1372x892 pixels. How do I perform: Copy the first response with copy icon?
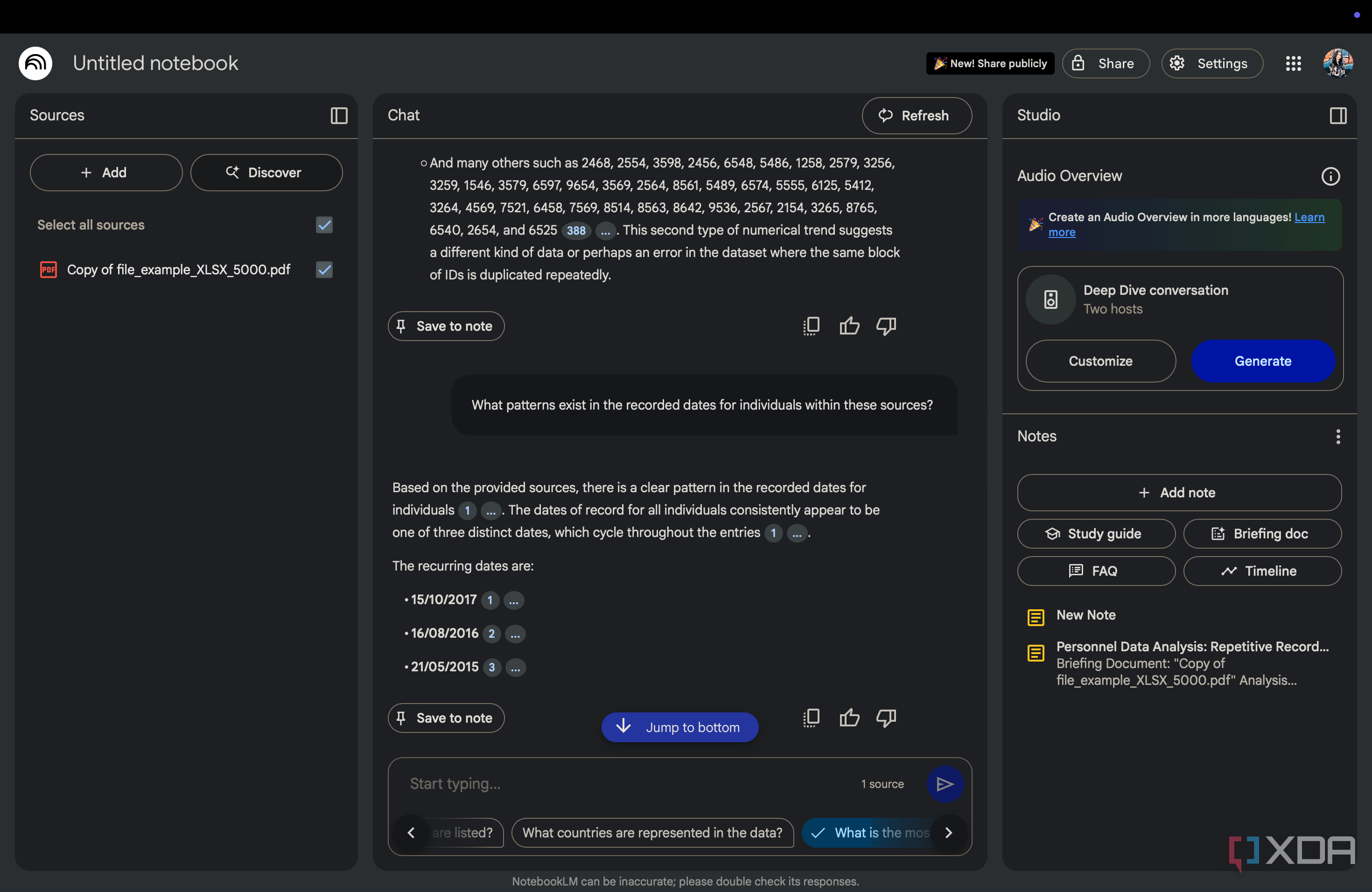(x=811, y=326)
